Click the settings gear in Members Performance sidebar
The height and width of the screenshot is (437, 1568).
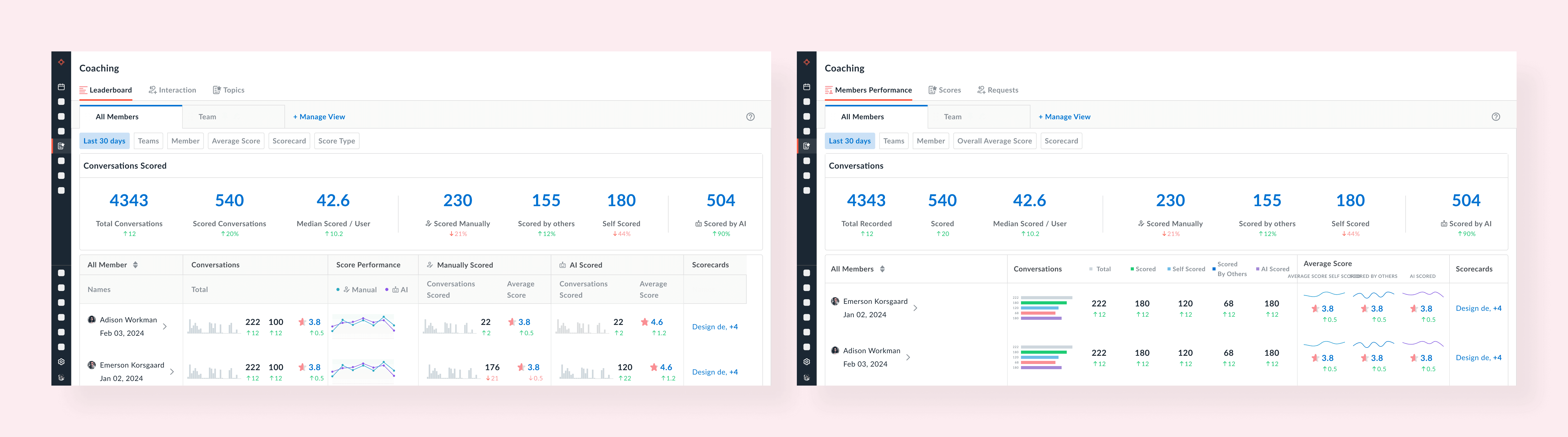point(807,361)
